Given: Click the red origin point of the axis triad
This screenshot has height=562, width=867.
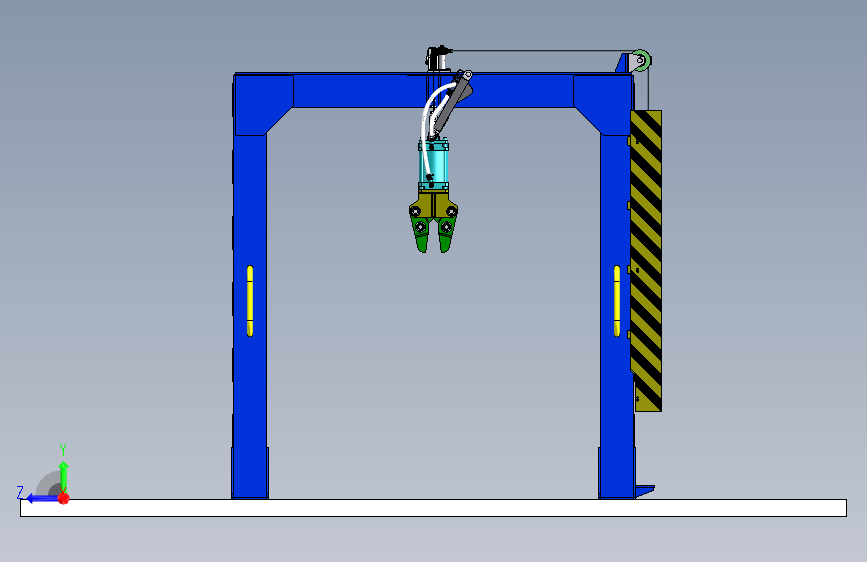Looking at the screenshot, I should 64,498.
